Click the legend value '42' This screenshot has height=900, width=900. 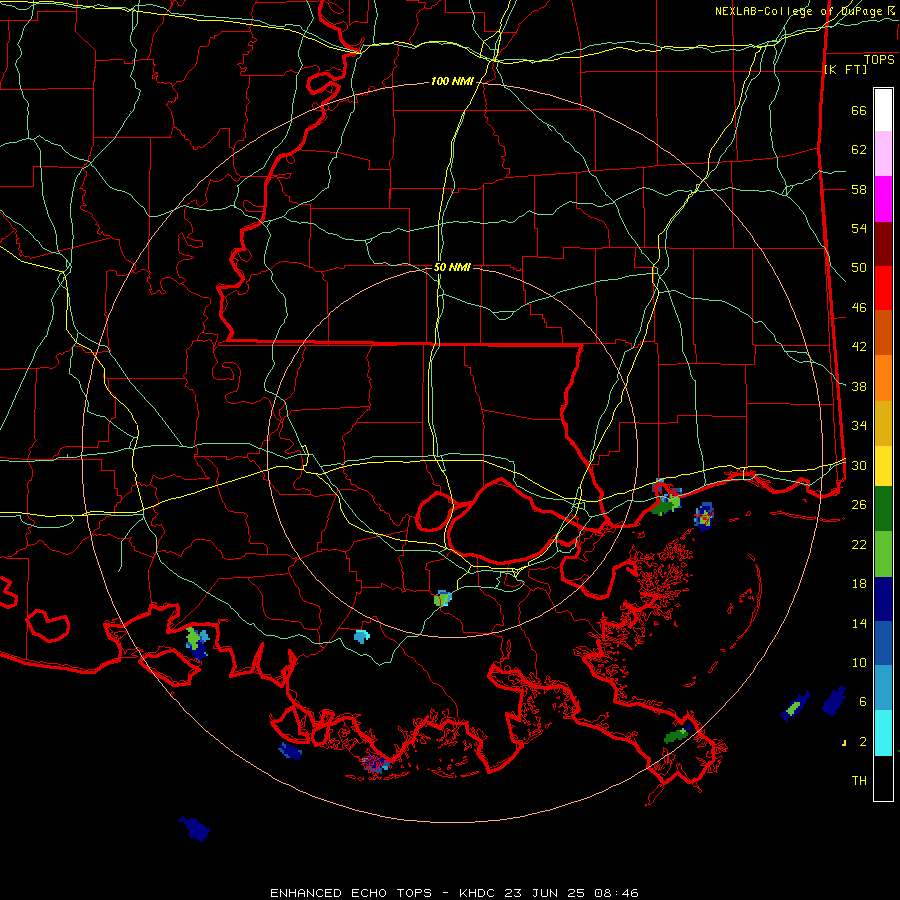[x=859, y=347]
